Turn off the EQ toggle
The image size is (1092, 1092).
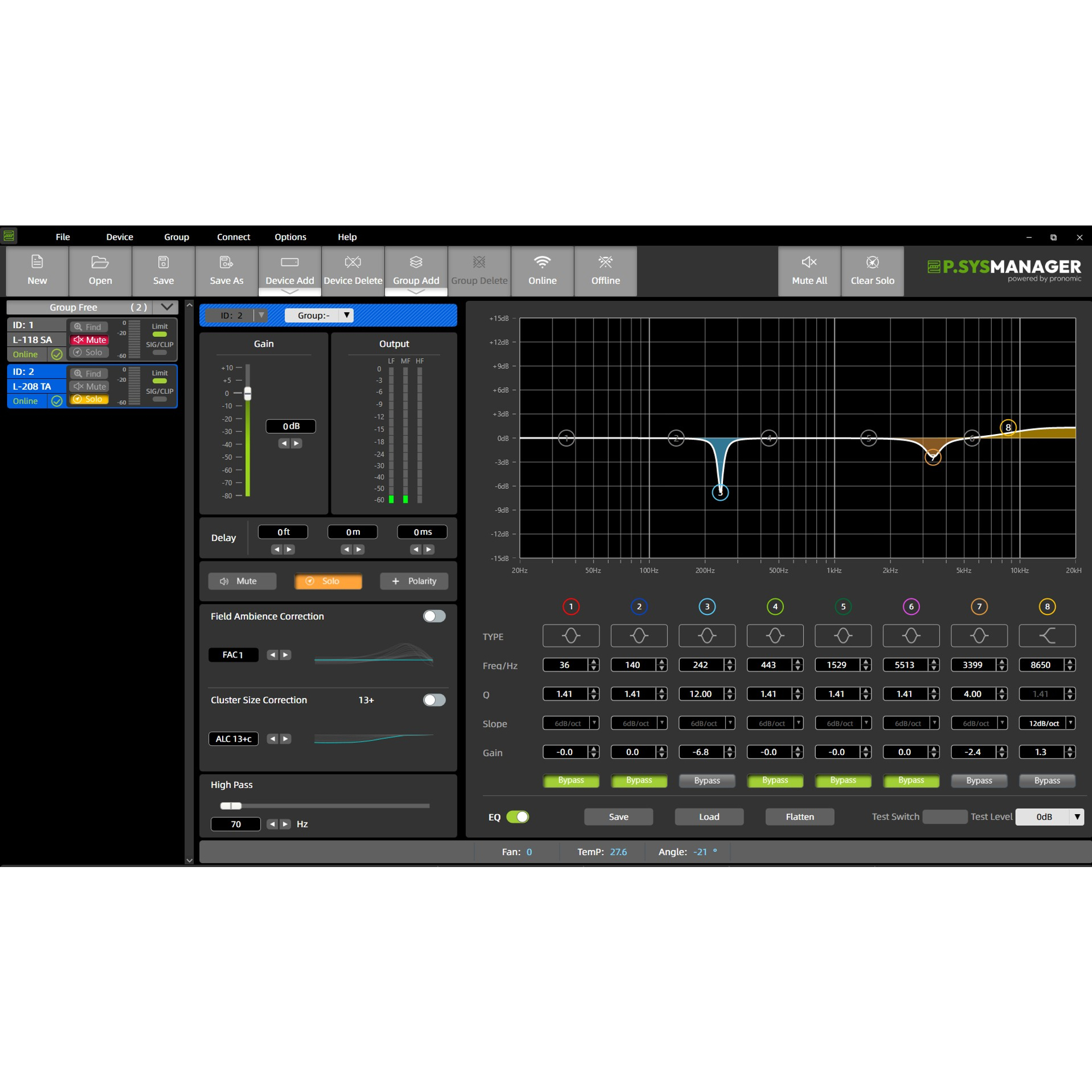517,817
